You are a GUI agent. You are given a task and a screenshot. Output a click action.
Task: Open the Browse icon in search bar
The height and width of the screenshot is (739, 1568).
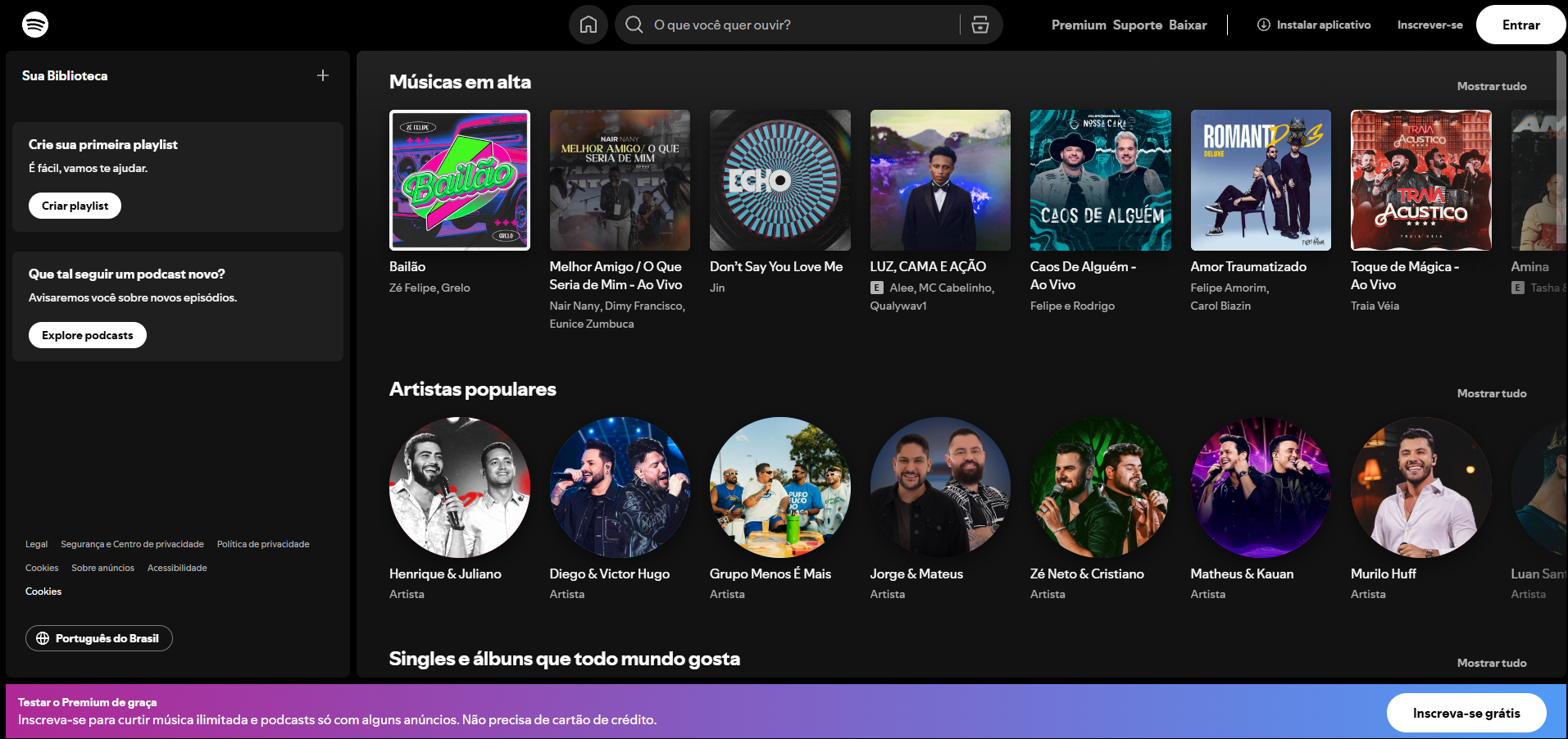[979, 25]
